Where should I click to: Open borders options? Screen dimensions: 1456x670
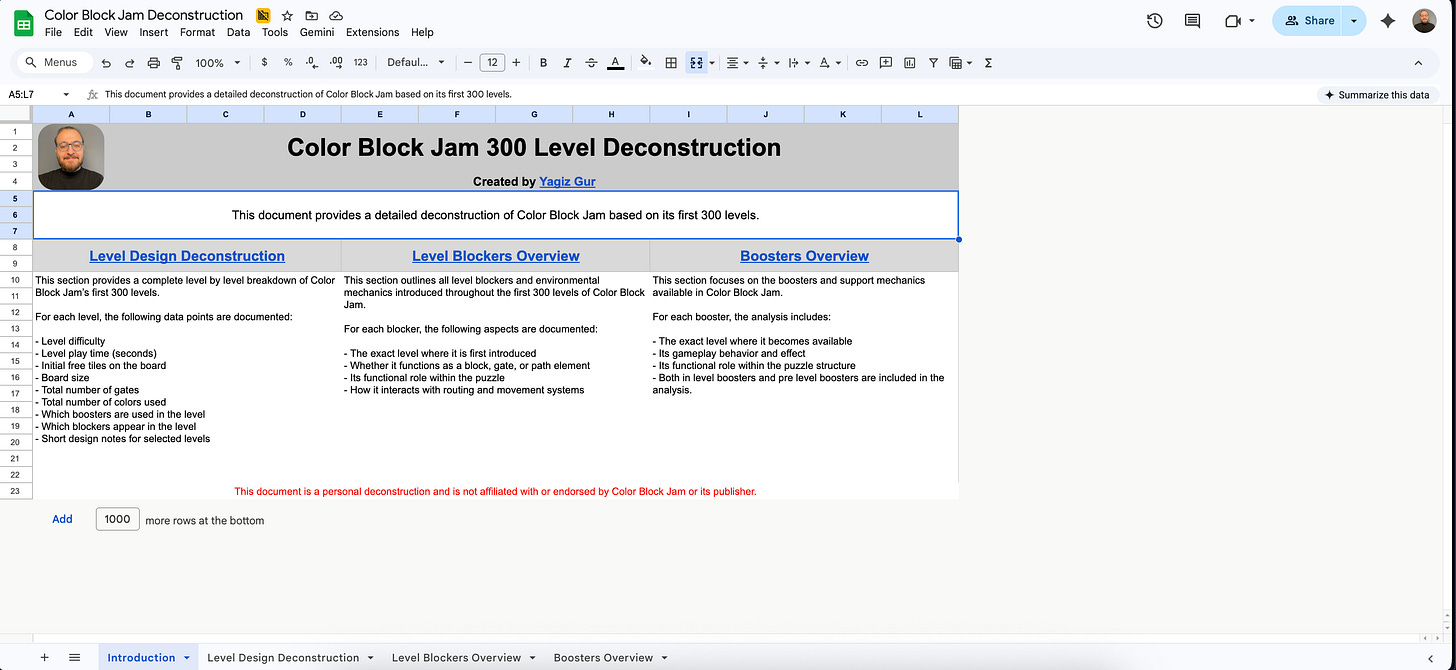pos(671,62)
